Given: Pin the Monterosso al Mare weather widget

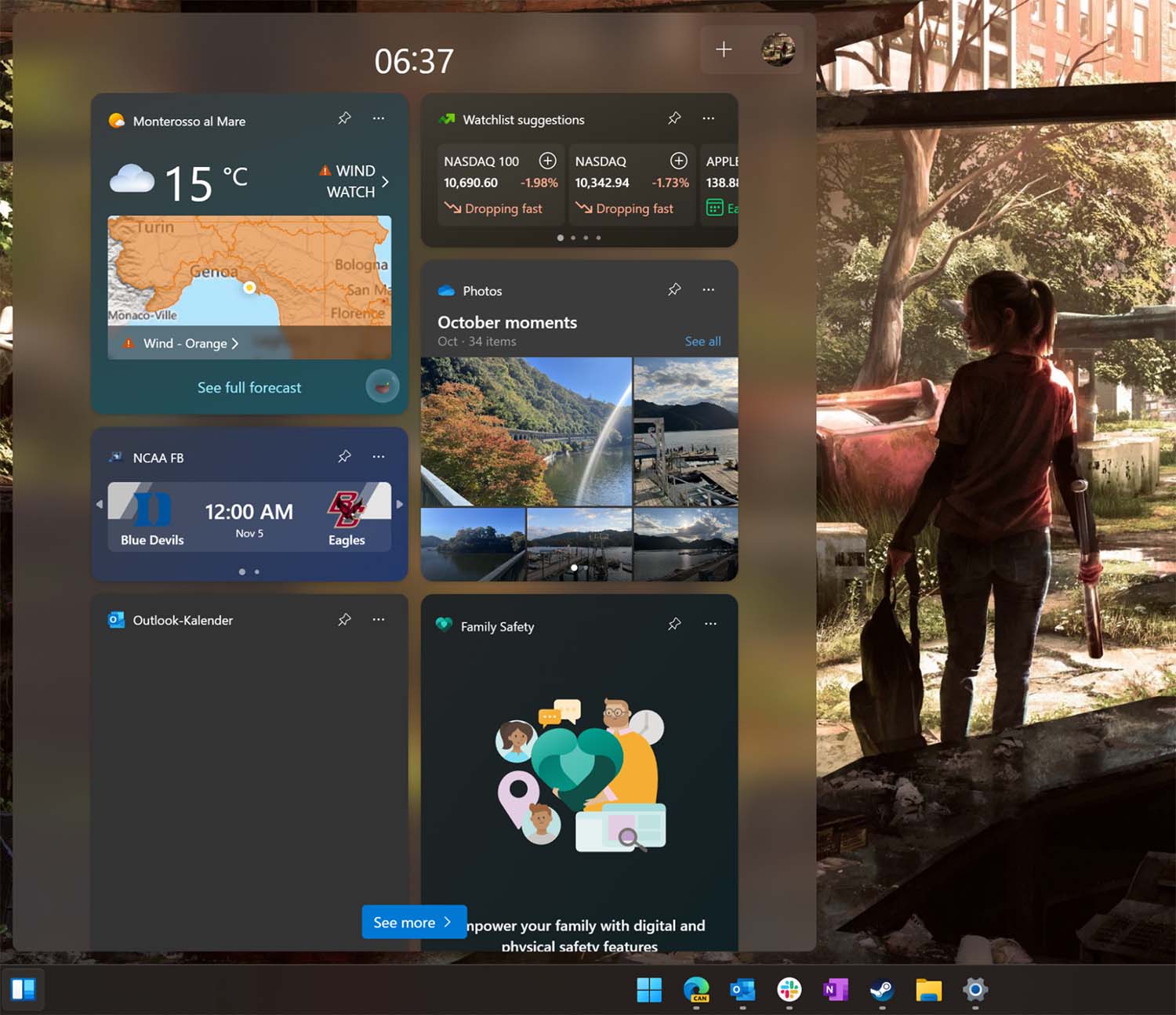Looking at the screenshot, I should [x=344, y=118].
